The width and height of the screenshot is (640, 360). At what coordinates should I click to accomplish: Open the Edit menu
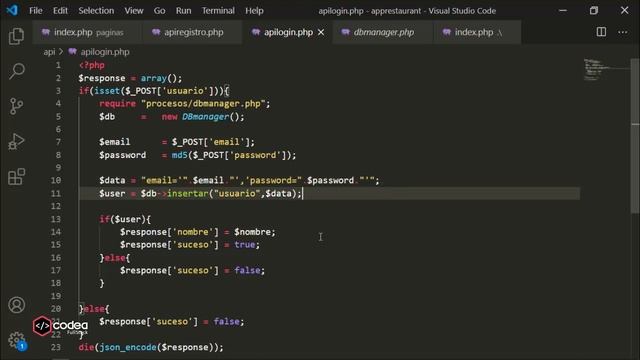coord(60,11)
